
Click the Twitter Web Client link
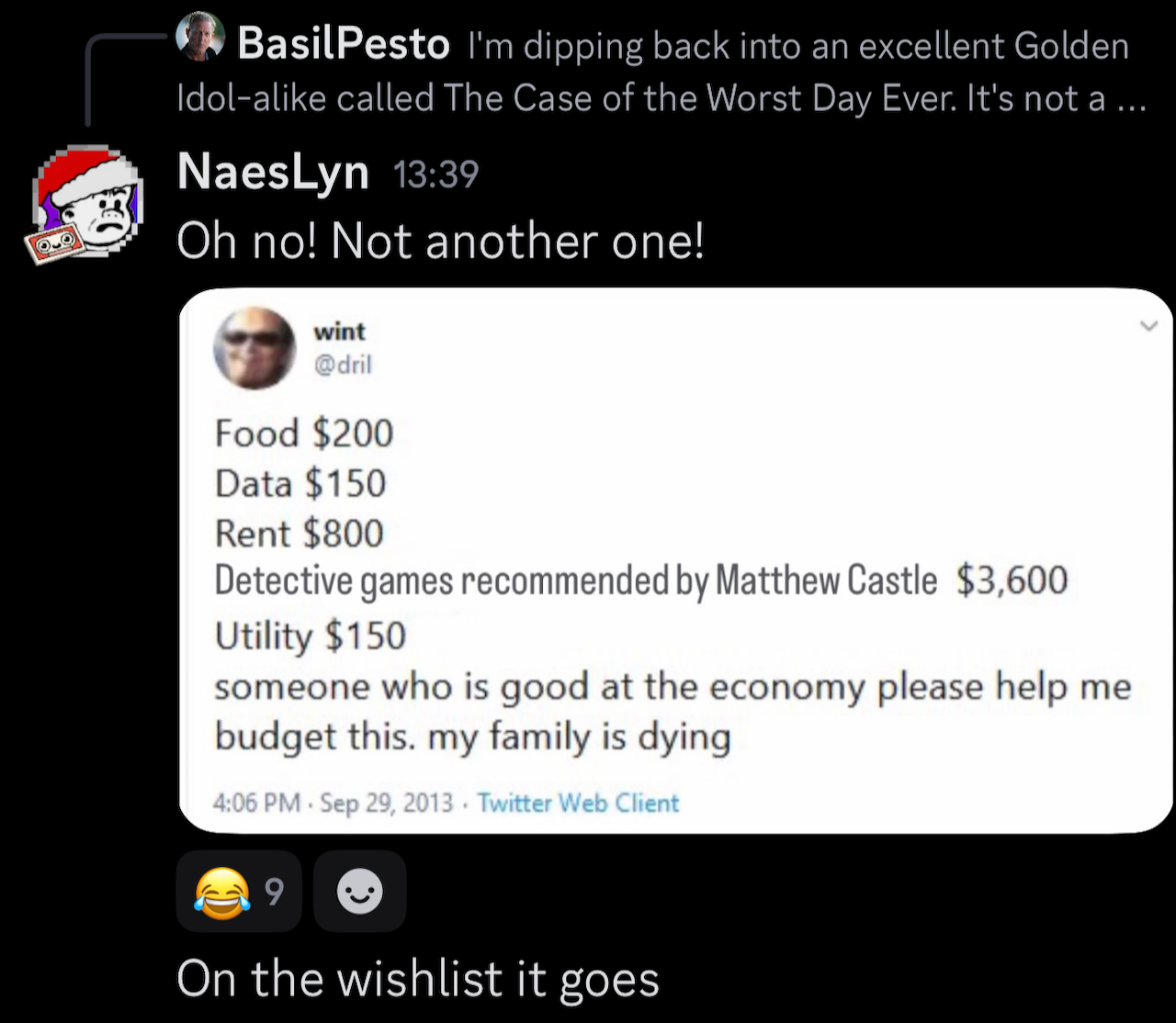click(578, 804)
